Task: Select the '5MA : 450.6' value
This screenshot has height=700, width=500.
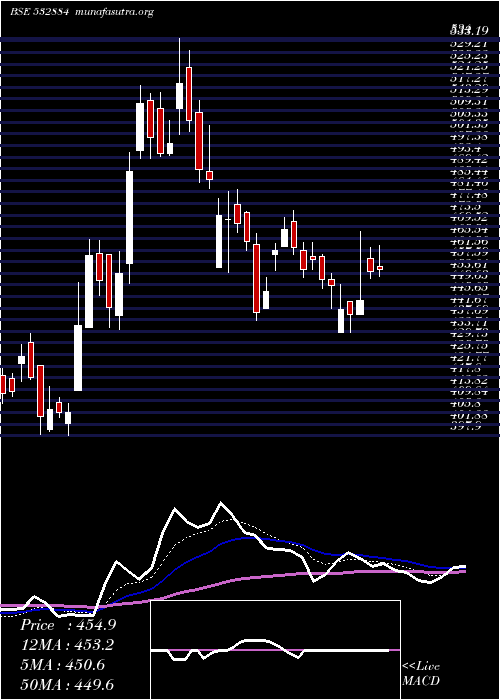Action: (x=63, y=665)
